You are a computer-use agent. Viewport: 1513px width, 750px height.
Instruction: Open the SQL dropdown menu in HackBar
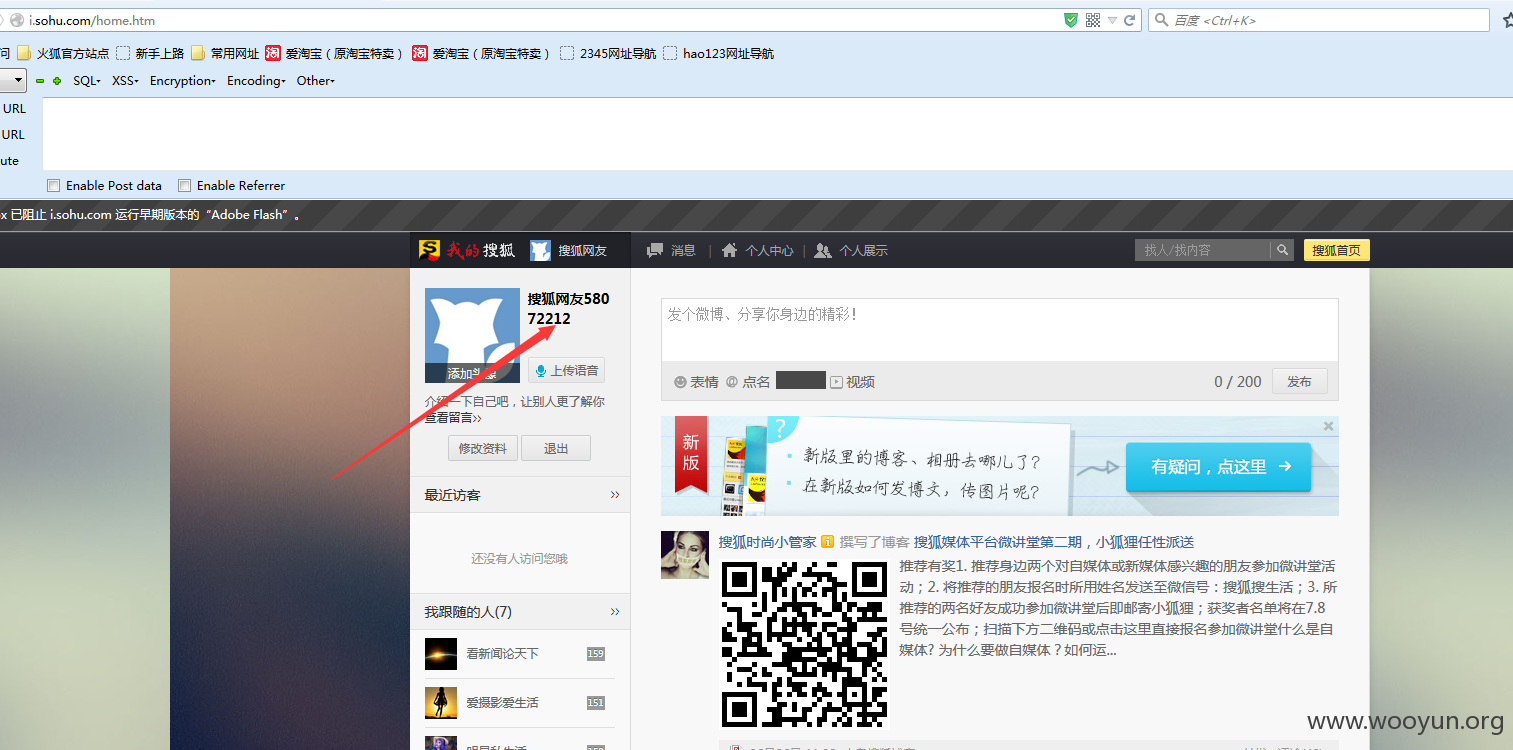87,81
